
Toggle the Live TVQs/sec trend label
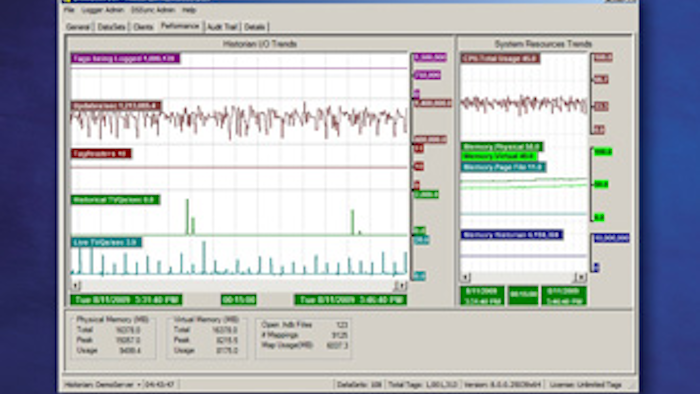click(106, 242)
